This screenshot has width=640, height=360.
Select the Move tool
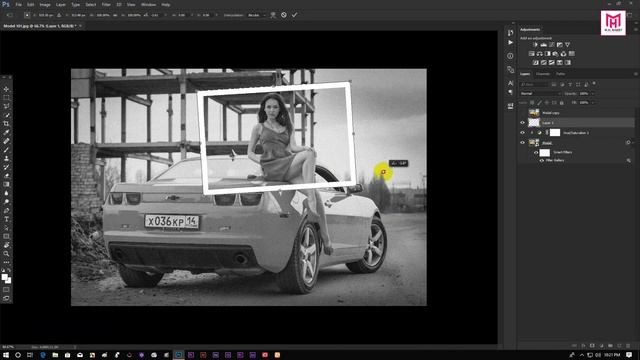[6, 89]
